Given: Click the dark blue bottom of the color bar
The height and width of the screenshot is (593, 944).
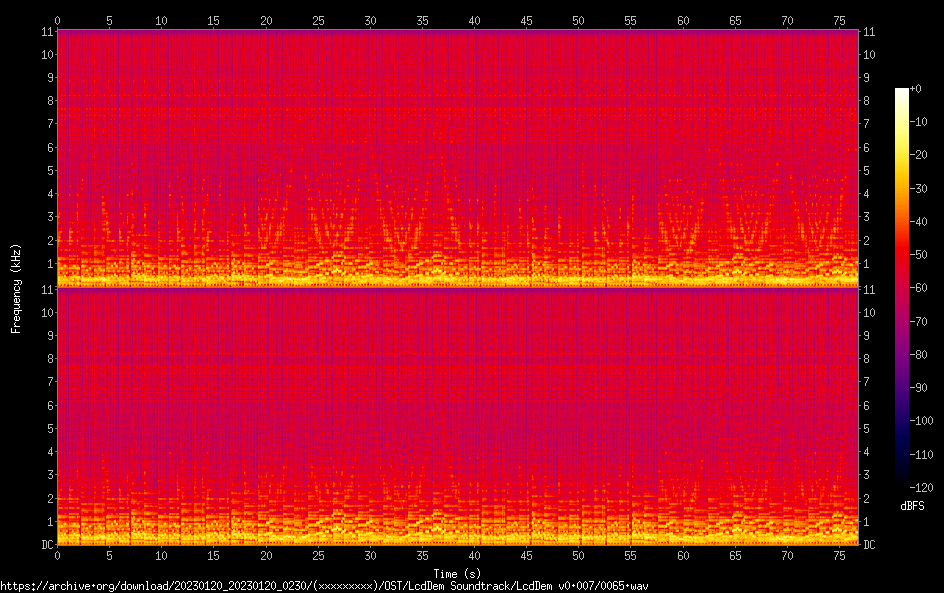Looking at the screenshot, I should (x=902, y=482).
